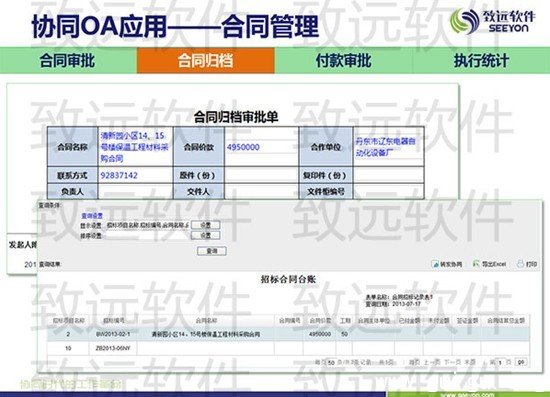This screenshot has width=550, height=397.
Task: Select the 执行统计 tab
Action: coord(481,61)
